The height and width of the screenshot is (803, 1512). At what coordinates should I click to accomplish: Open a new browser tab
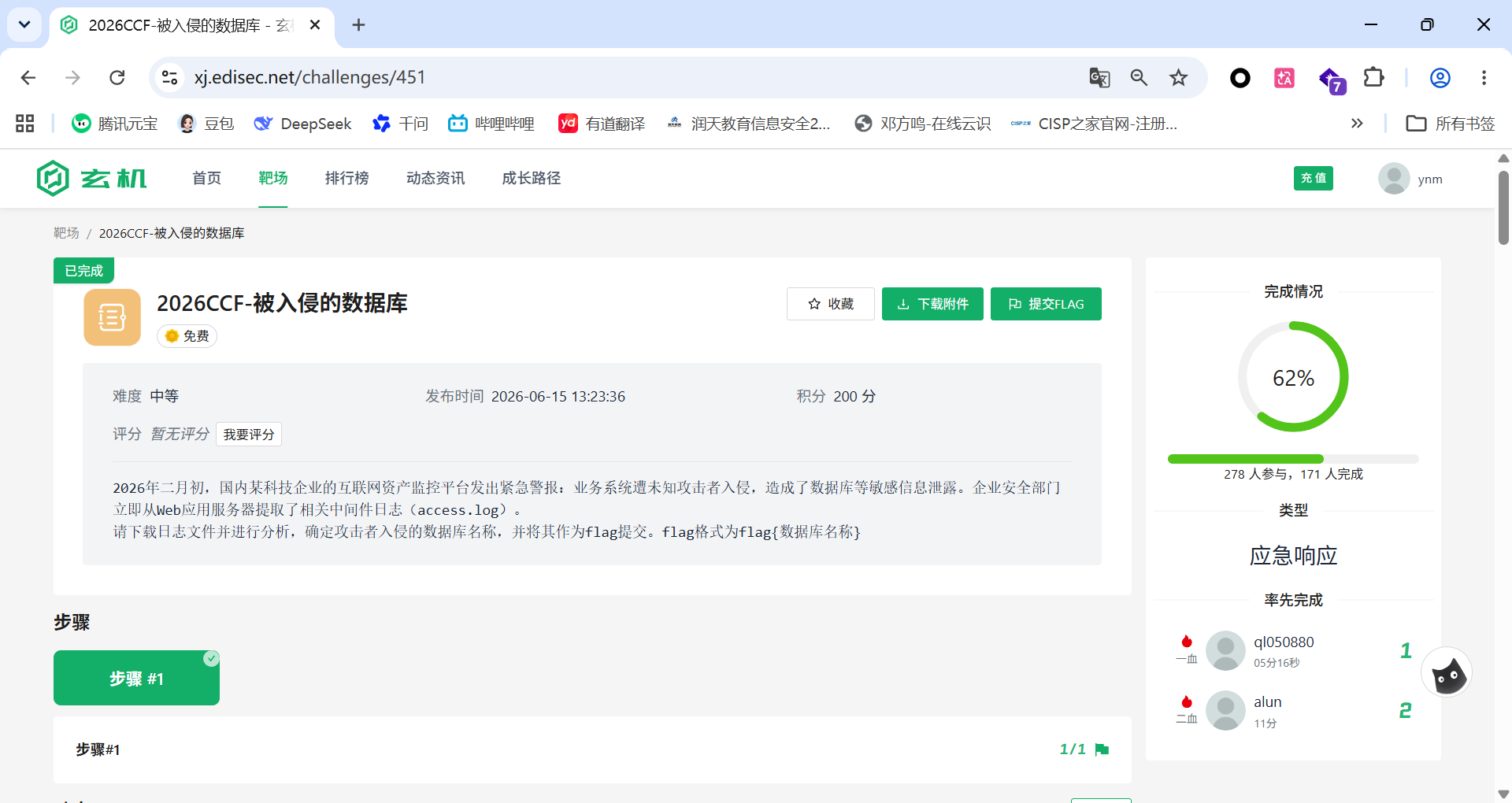358,25
